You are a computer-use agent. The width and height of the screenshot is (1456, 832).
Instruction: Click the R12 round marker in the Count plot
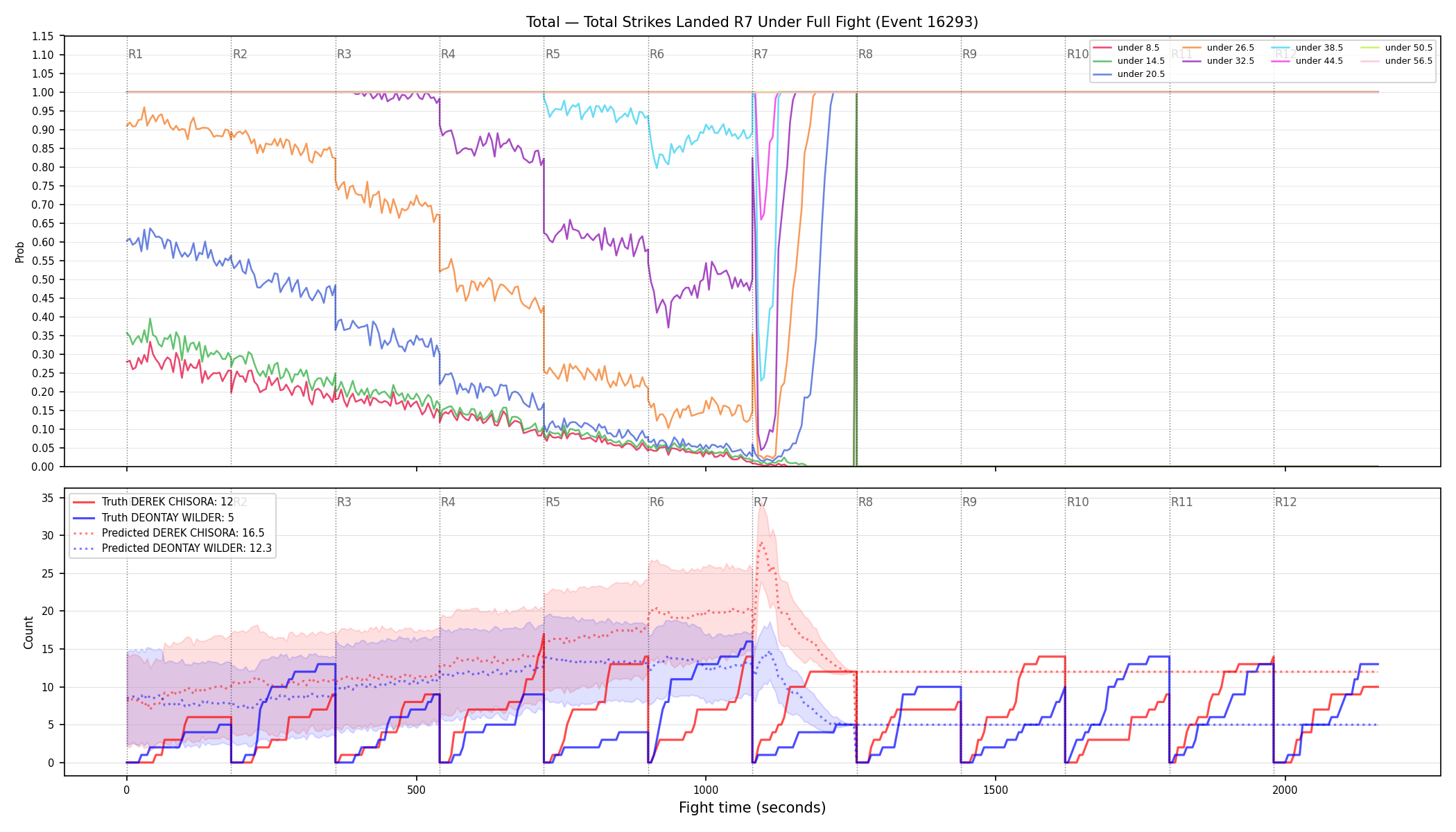point(1286,502)
